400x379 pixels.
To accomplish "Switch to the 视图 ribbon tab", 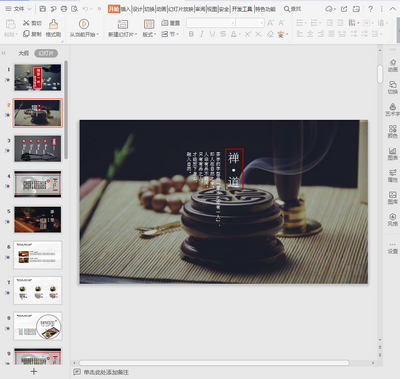I will pos(212,9).
